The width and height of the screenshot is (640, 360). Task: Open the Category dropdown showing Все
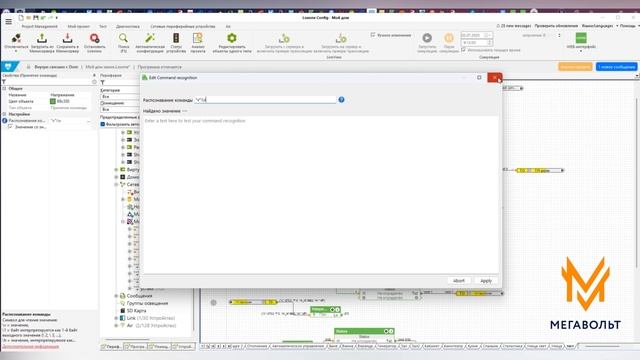[x=120, y=96]
